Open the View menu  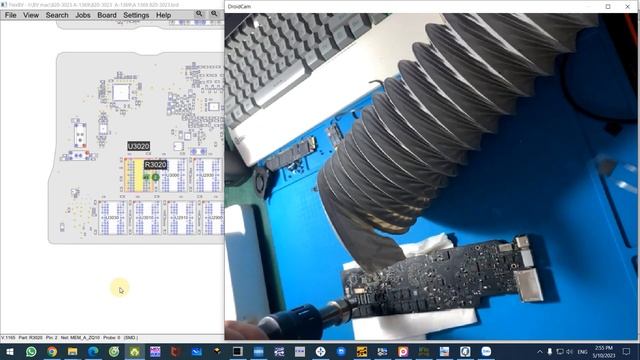click(x=31, y=15)
